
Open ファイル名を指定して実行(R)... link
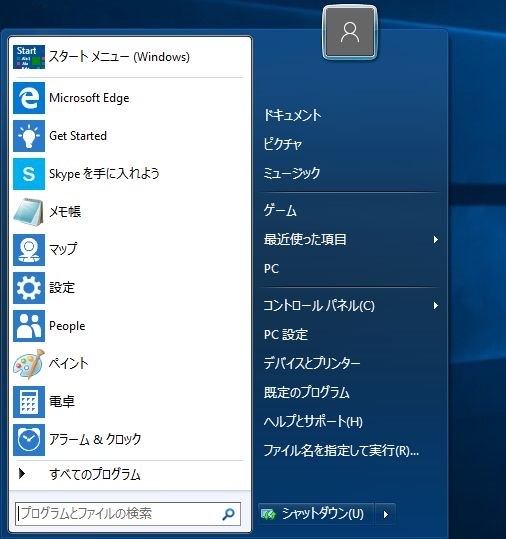tap(341, 450)
